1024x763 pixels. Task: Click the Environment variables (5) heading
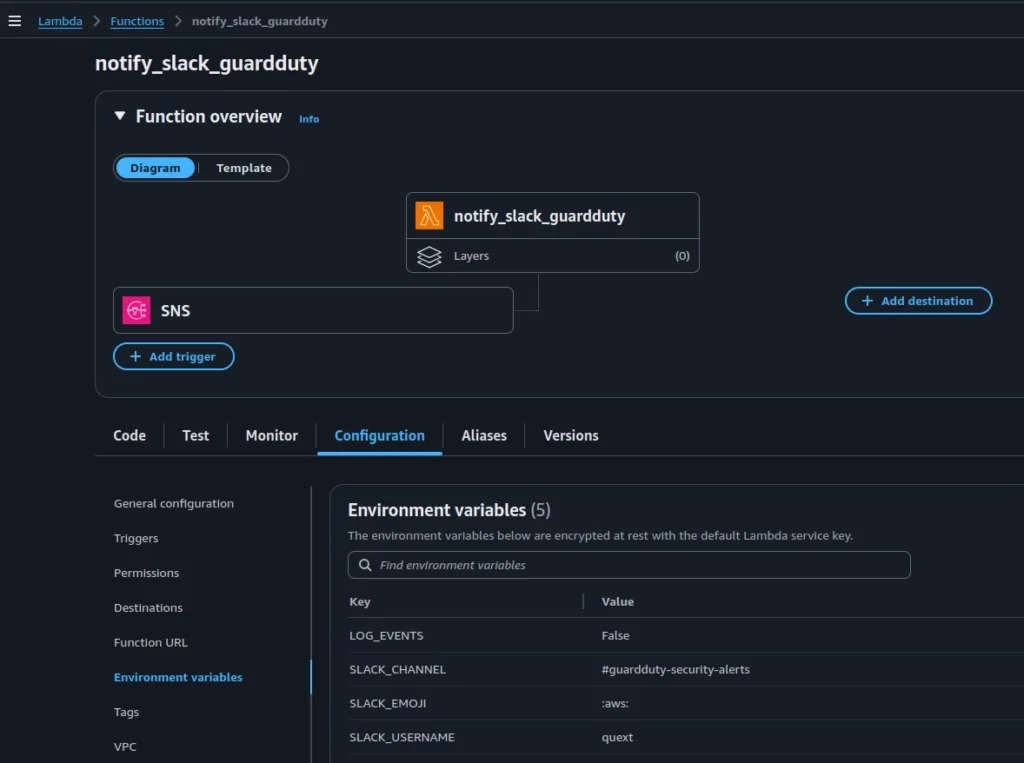449,510
